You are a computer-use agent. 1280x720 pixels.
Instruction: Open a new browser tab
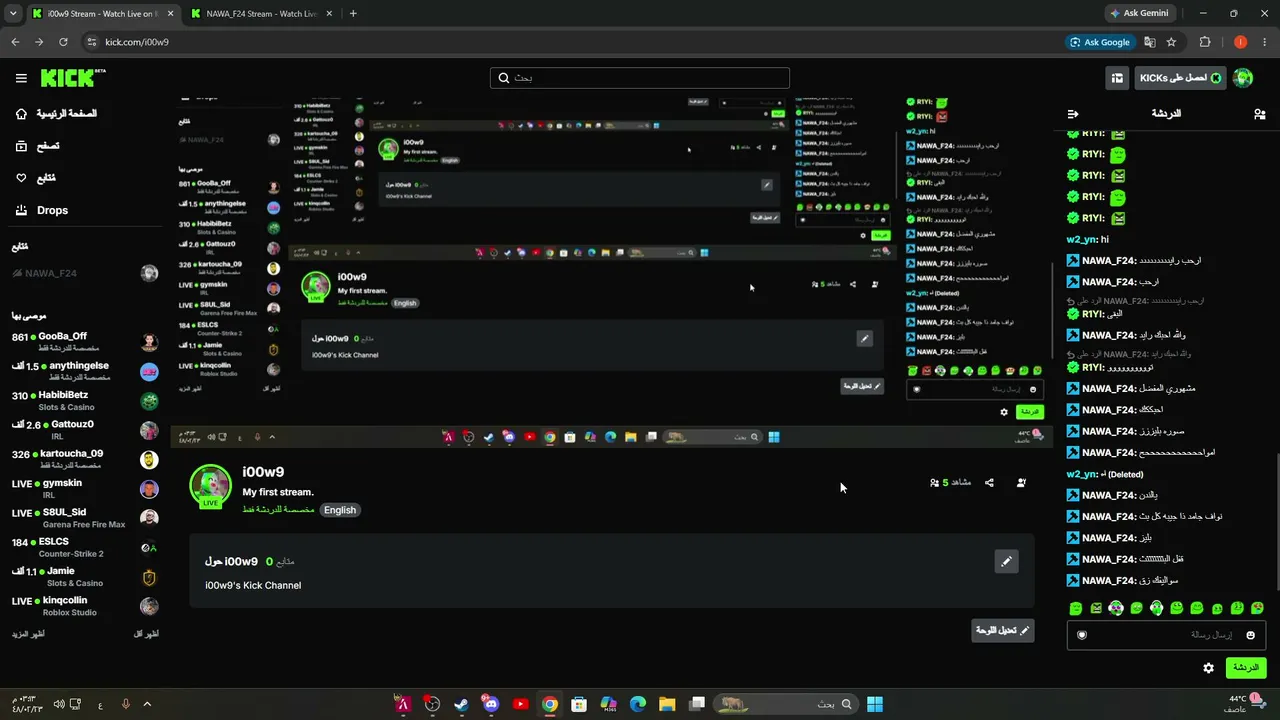point(353,14)
